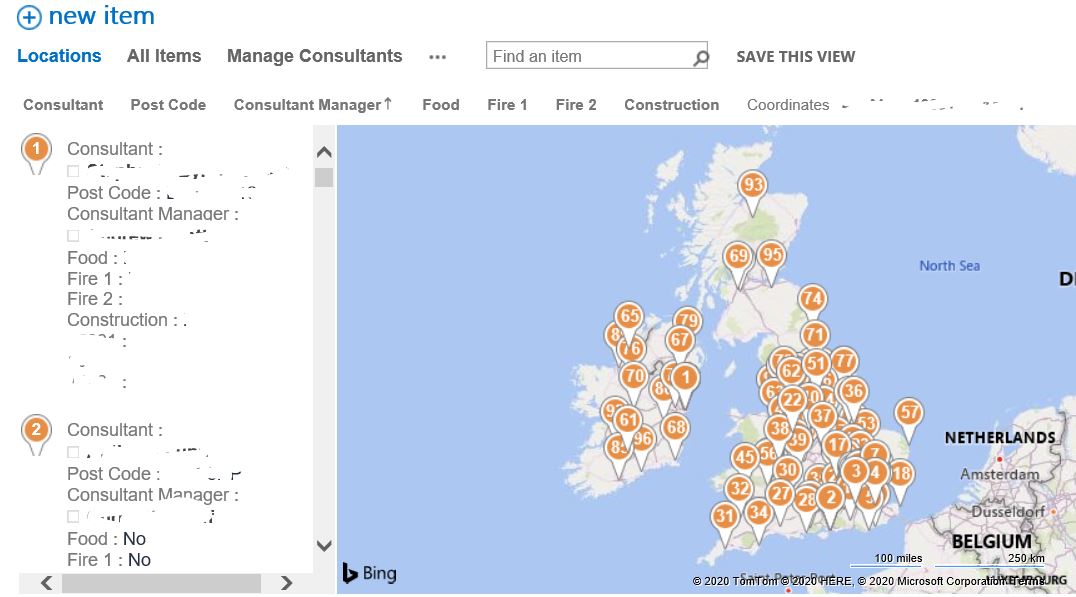Click map pin 45 in Wales
Screen dimensions: 1076x597
click(745, 458)
